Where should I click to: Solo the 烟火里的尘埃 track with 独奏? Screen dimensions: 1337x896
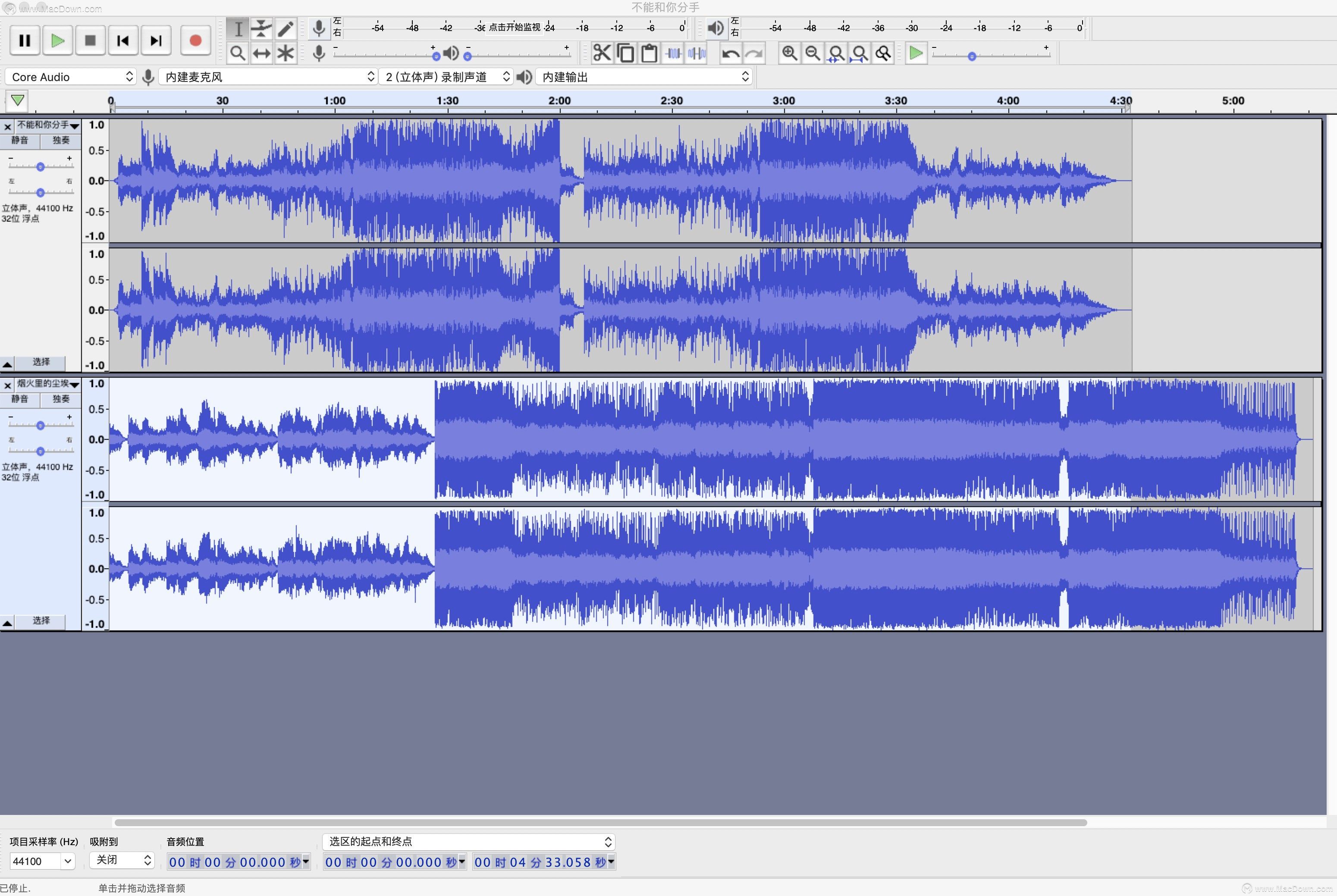(x=61, y=399)
